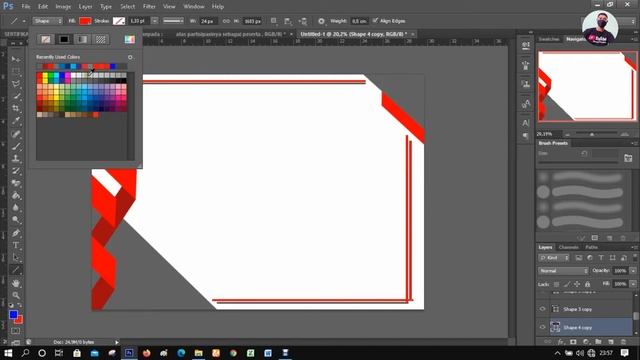Open the Window menu
This screenshot has width=640, height=360.
pos(193,7)
